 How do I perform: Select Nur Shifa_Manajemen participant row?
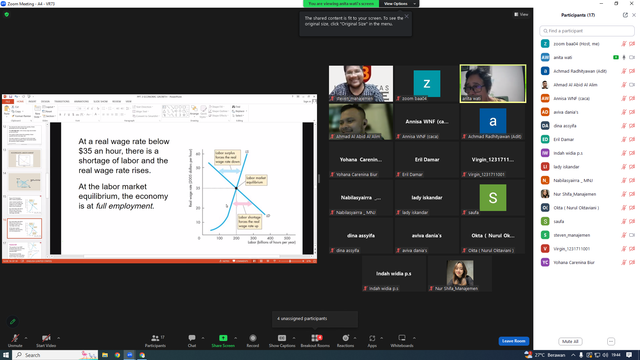[588, 194]
